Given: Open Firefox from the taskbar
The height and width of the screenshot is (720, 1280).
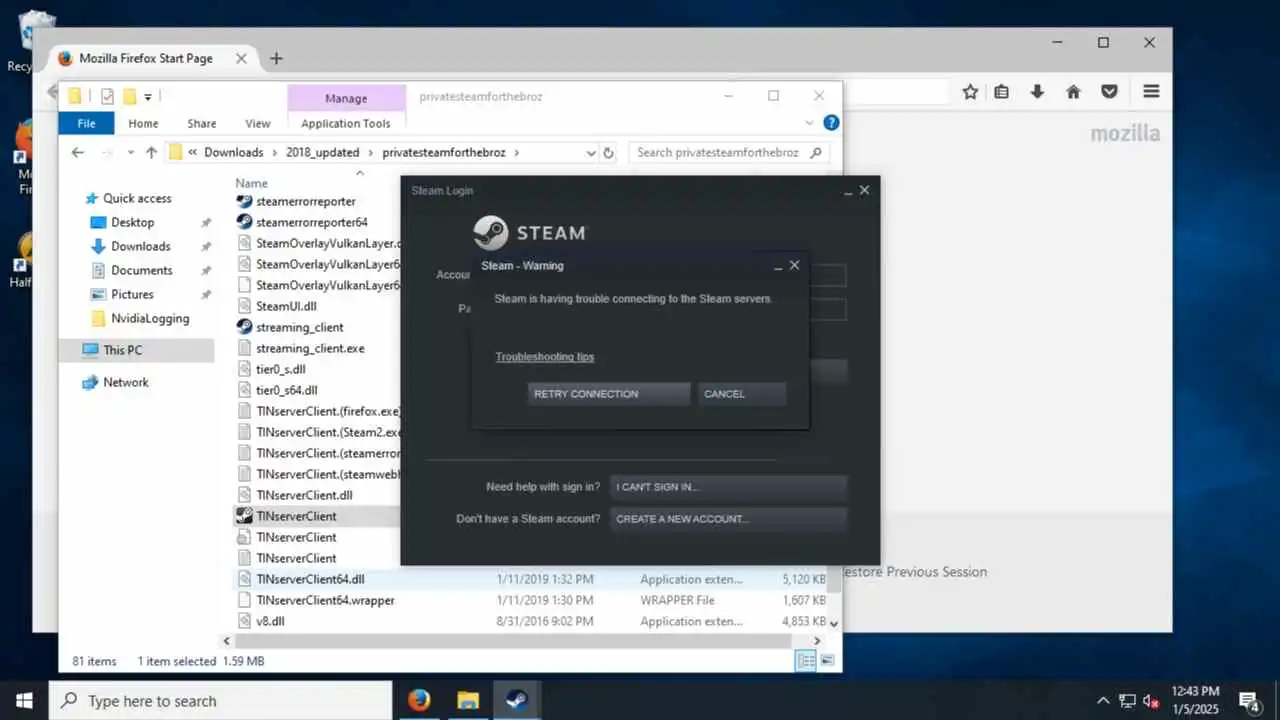Looking at the screenshot, I should pyautogui.click(x=419, y=700).
